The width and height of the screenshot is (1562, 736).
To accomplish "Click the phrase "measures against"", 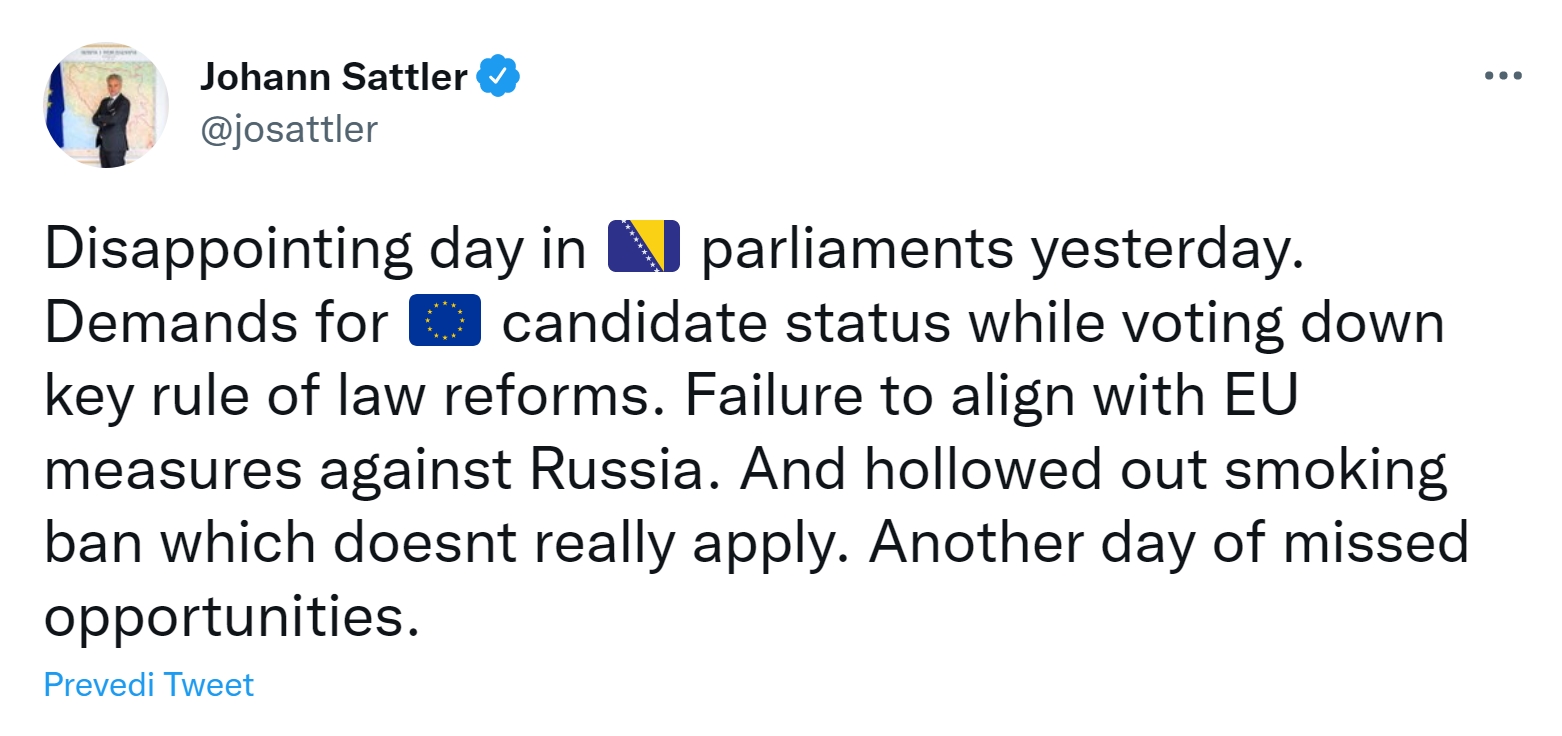I will (276, 470).
